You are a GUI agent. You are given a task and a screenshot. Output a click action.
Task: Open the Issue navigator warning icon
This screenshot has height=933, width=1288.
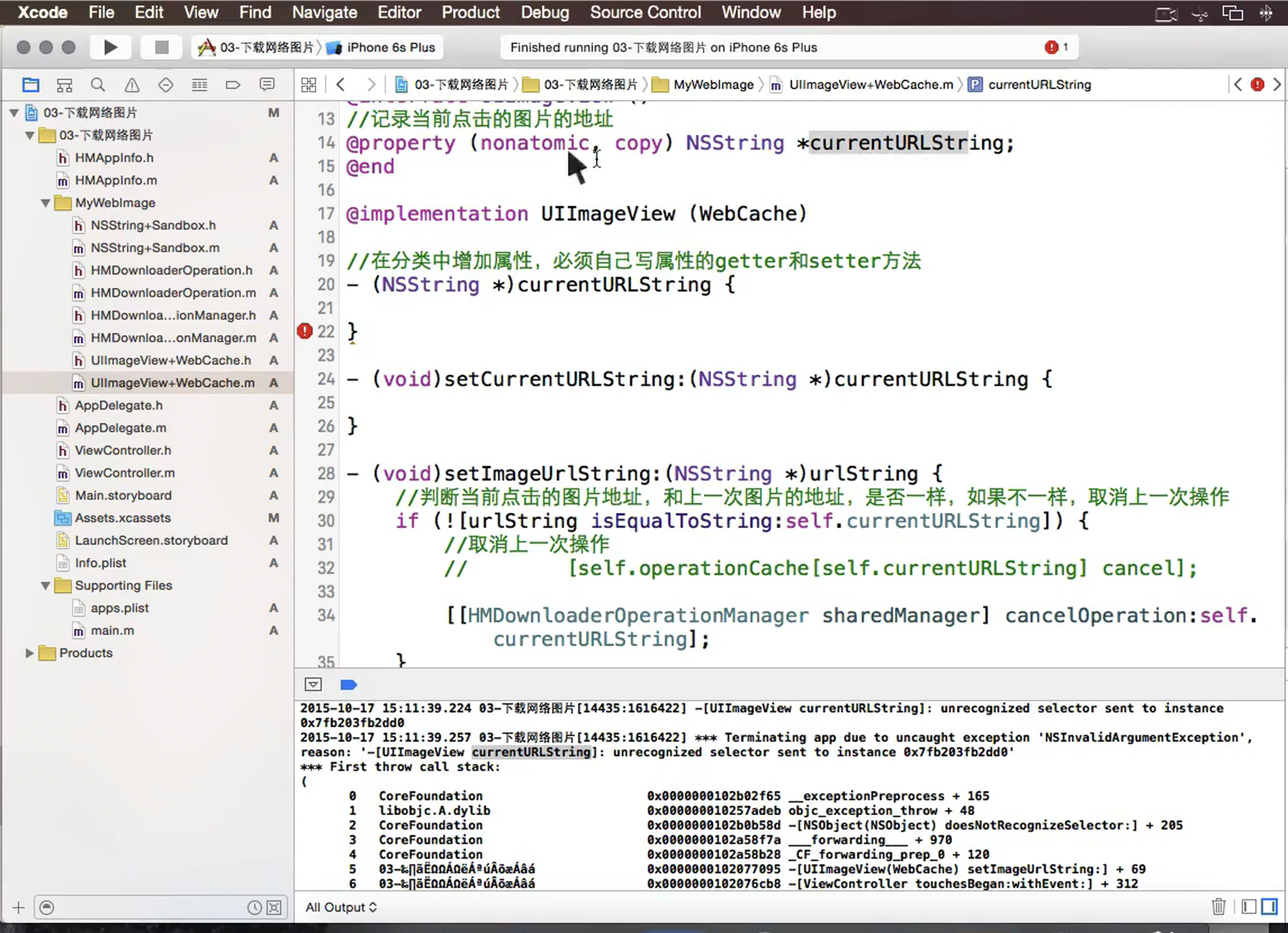coord(132,85)
